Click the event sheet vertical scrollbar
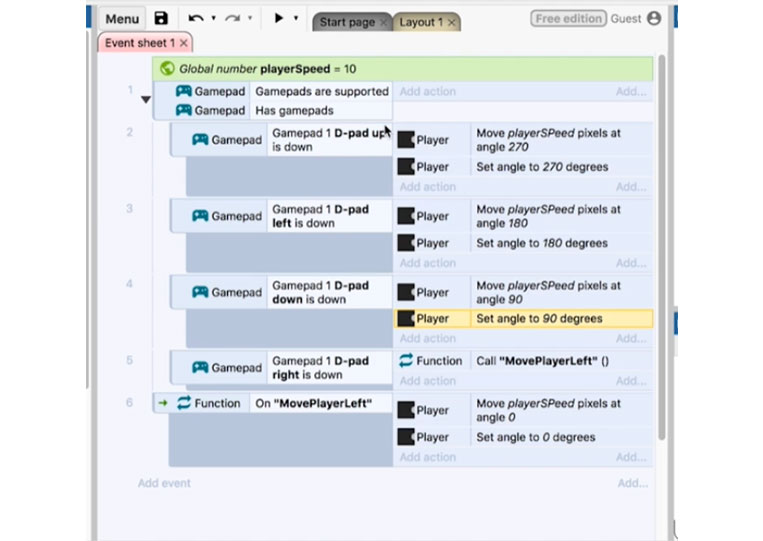 point(661,248)
